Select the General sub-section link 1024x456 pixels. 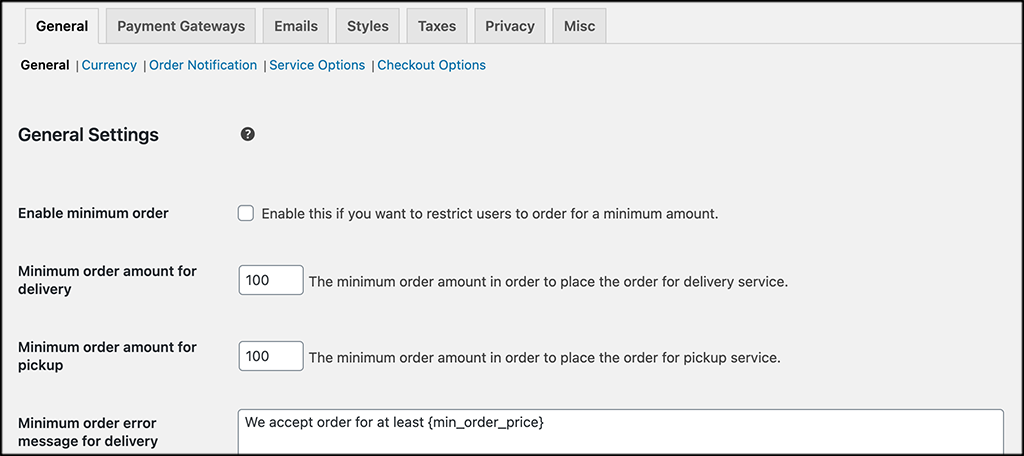(45, 65)
